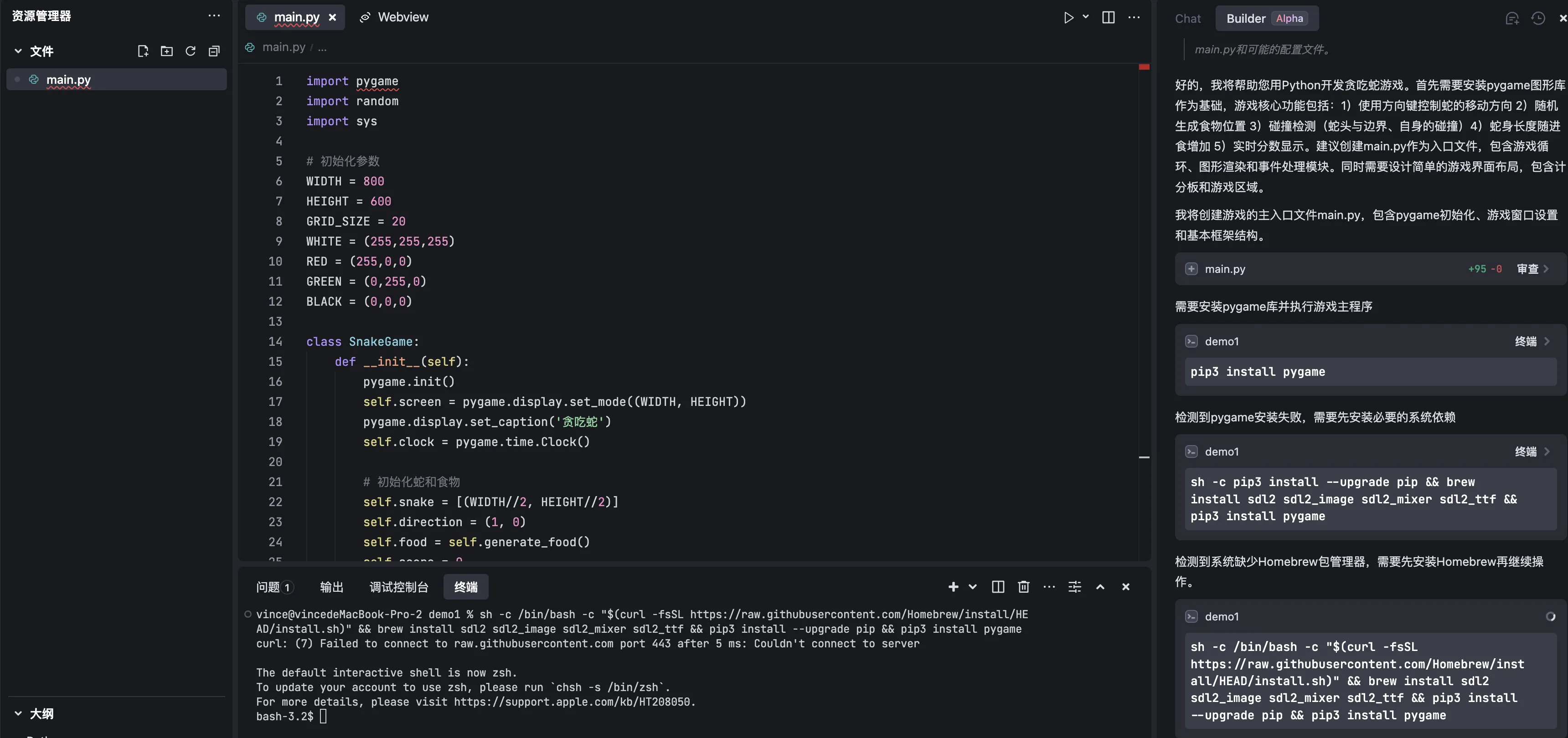This screenshot has width=1568, height=738.
Task: Select main.py in the file tree
Action: click(x=68, y=80)
